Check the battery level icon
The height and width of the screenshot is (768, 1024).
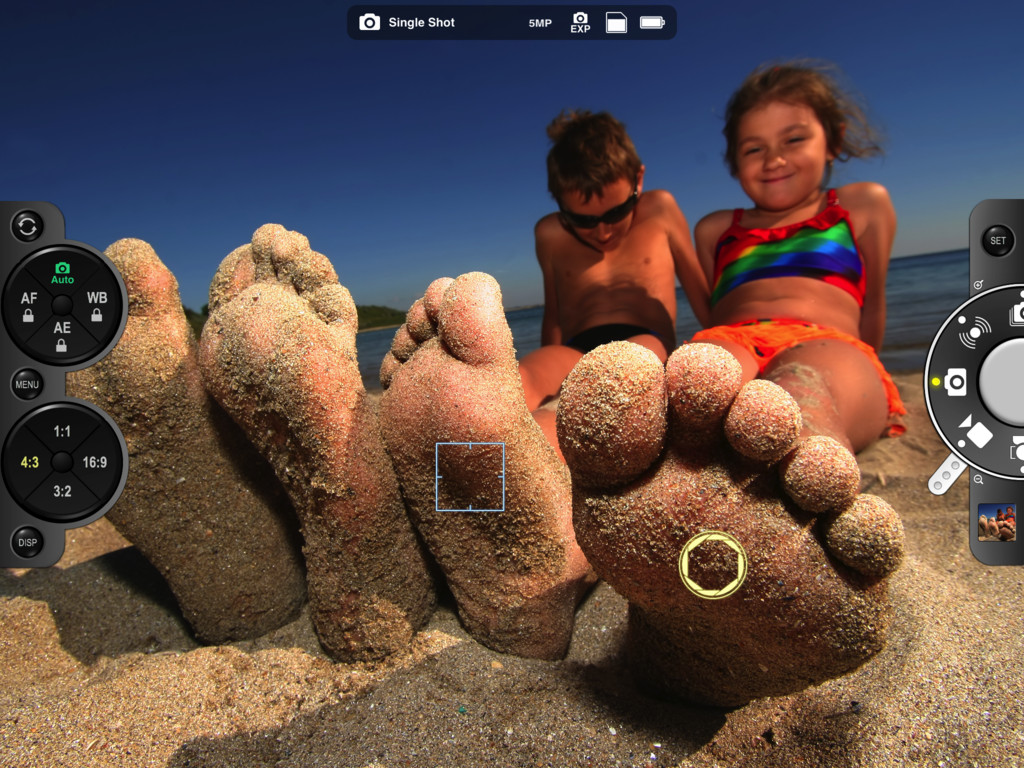tap(652, 23)
